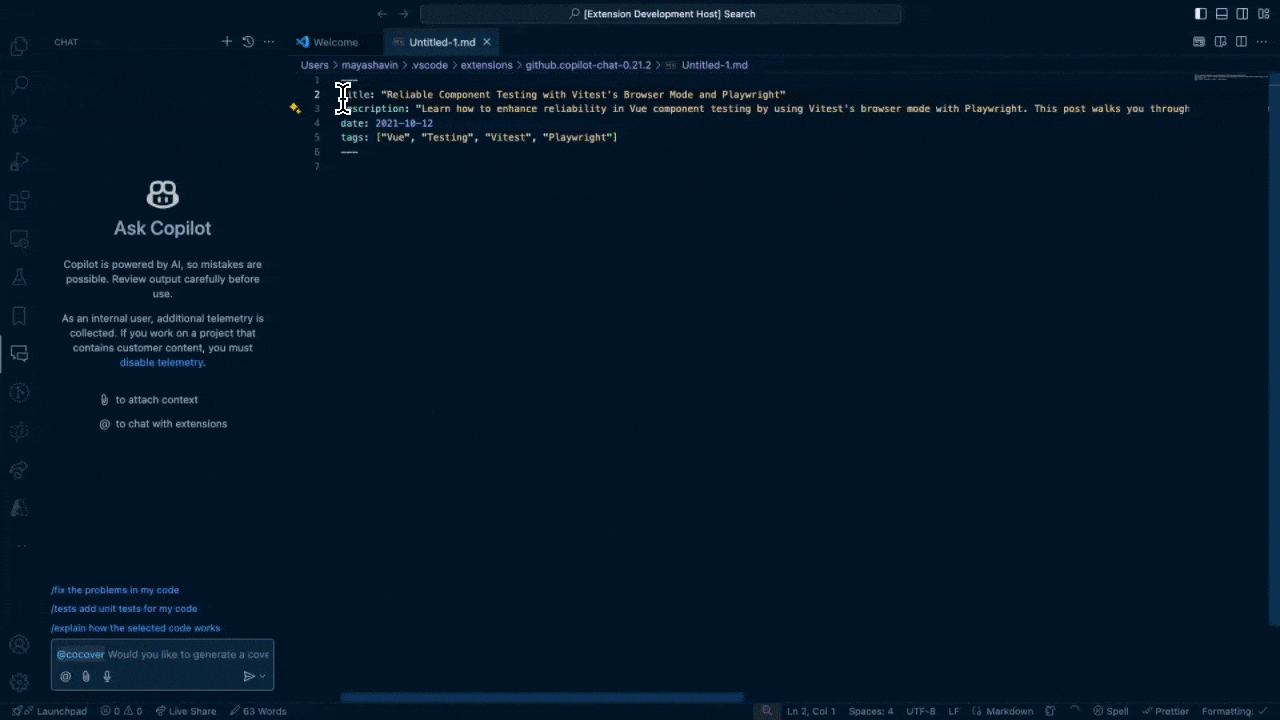Click the sparkle code action icon on line 3
Viewport: 1280px width, 720px height.
pyautogui.click(x=295, y=108)
